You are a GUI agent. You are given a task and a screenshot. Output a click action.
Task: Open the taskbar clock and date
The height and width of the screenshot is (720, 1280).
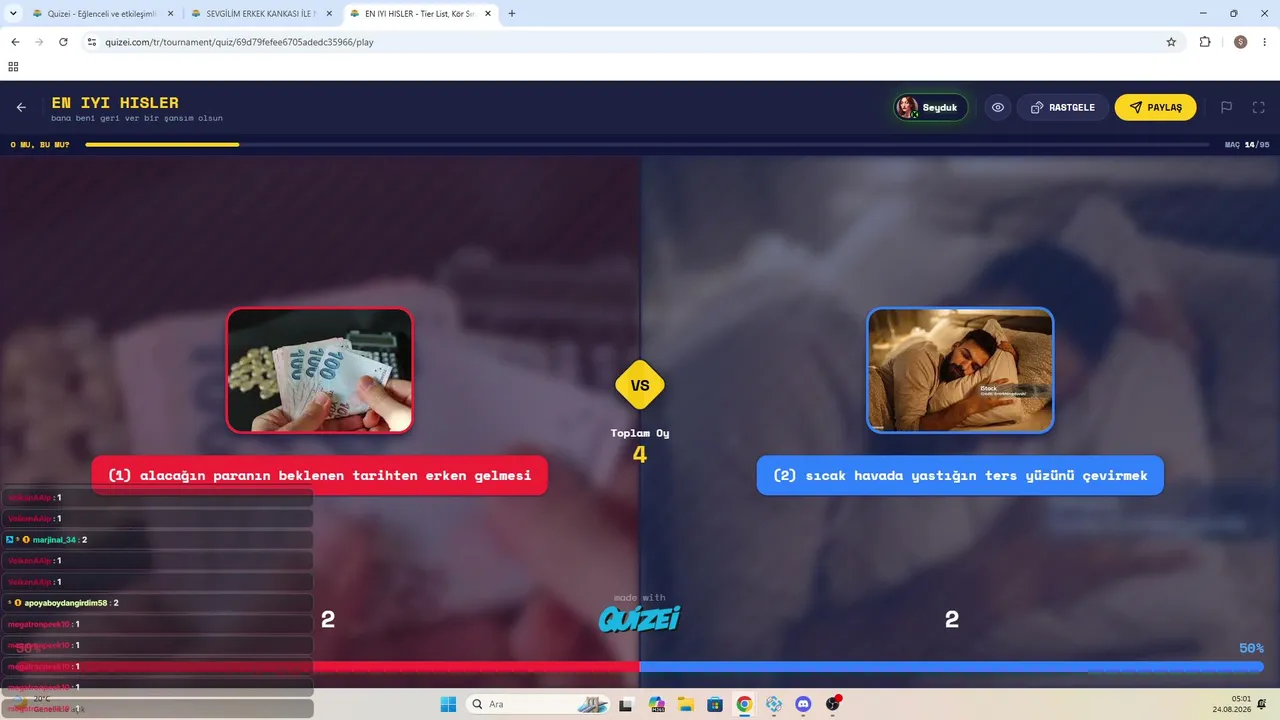click(x=1231, y=704)
